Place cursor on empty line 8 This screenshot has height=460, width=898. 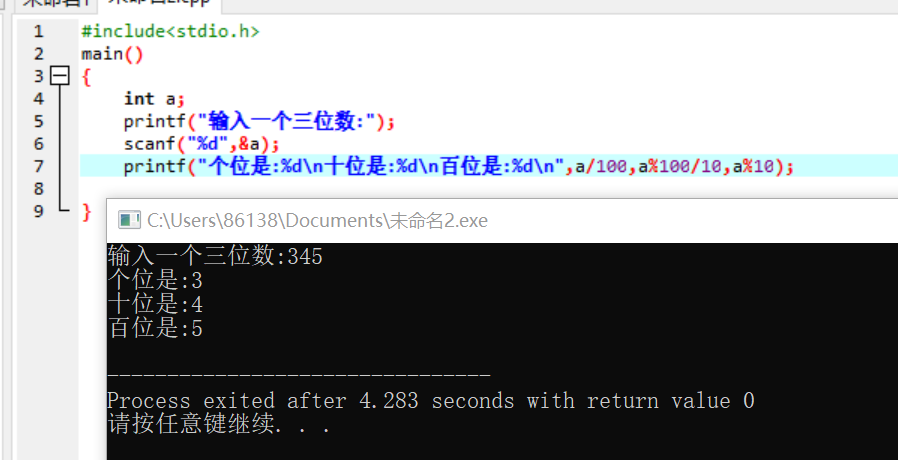tap(489, 188)
